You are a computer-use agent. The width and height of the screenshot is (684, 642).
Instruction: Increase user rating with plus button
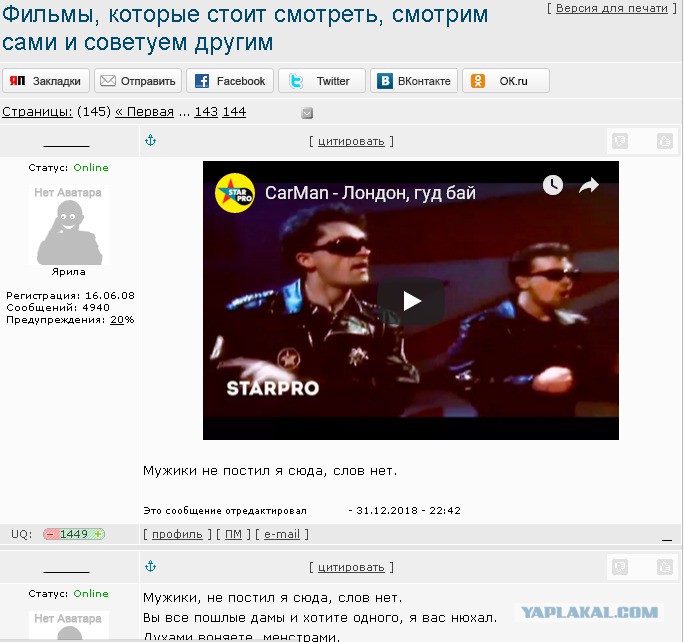click(x=99, y=534)
